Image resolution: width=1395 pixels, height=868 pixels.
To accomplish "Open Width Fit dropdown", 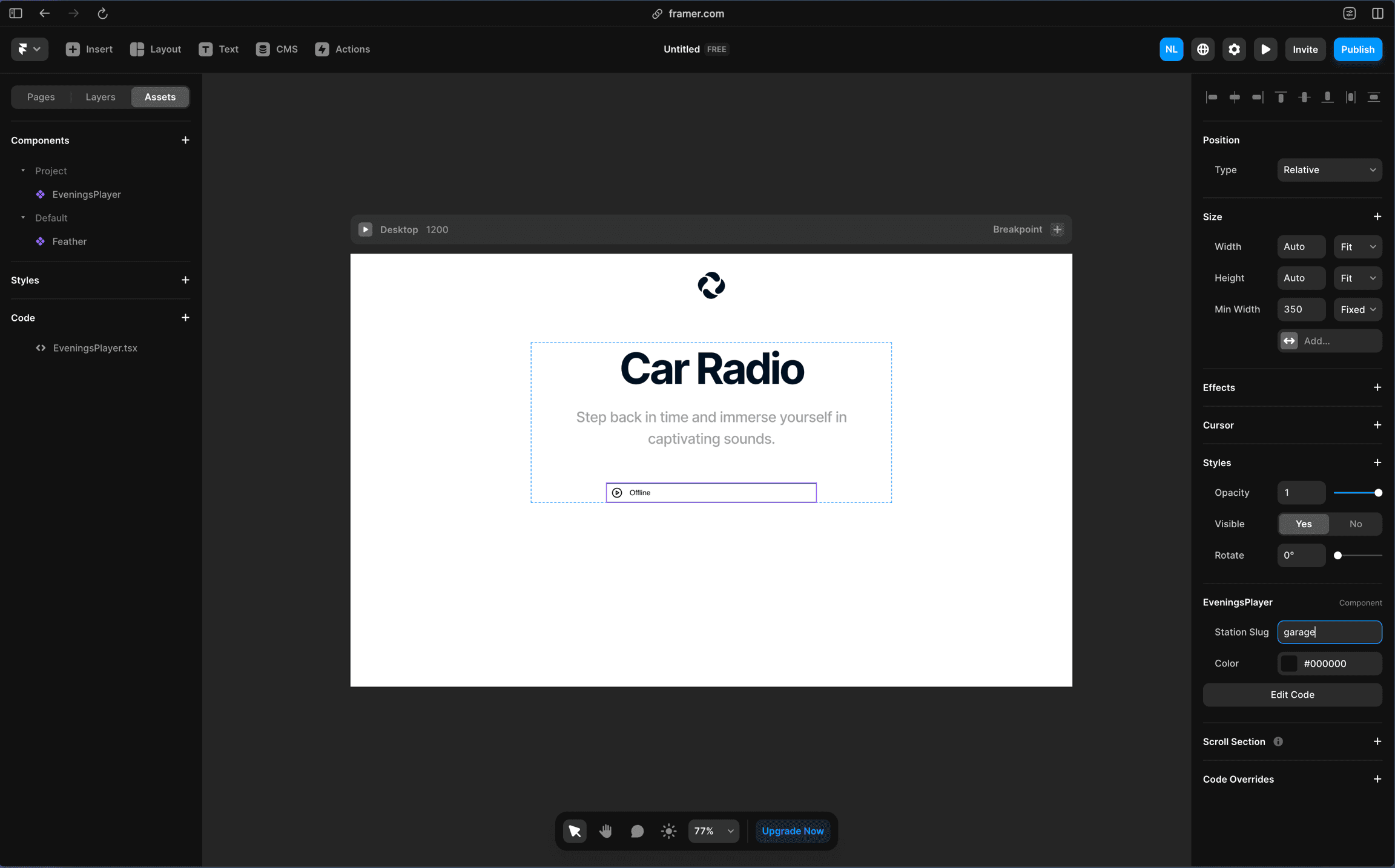I will coord(1357,246).
